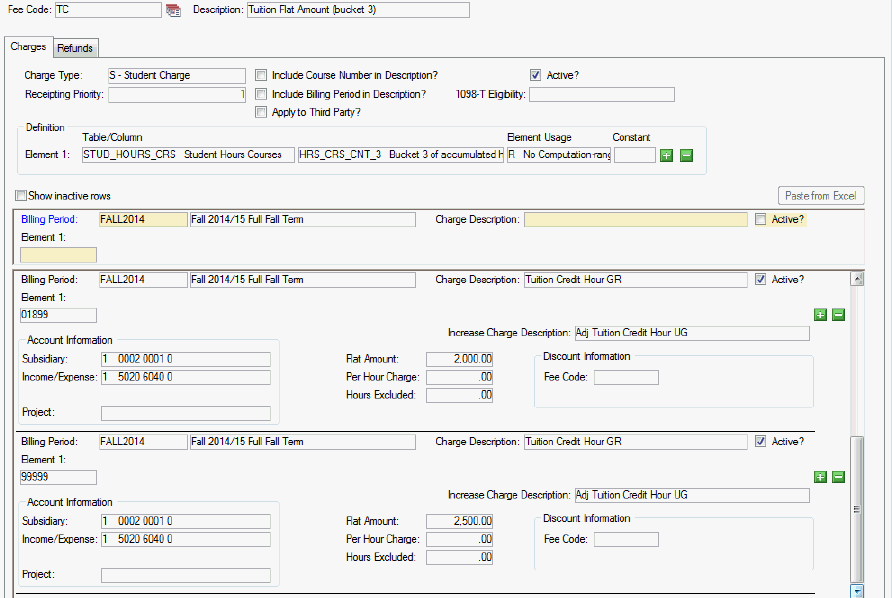Tick the Show inactive rows checkbox
This screenshot has width=892, height=598.
[21, 196]
